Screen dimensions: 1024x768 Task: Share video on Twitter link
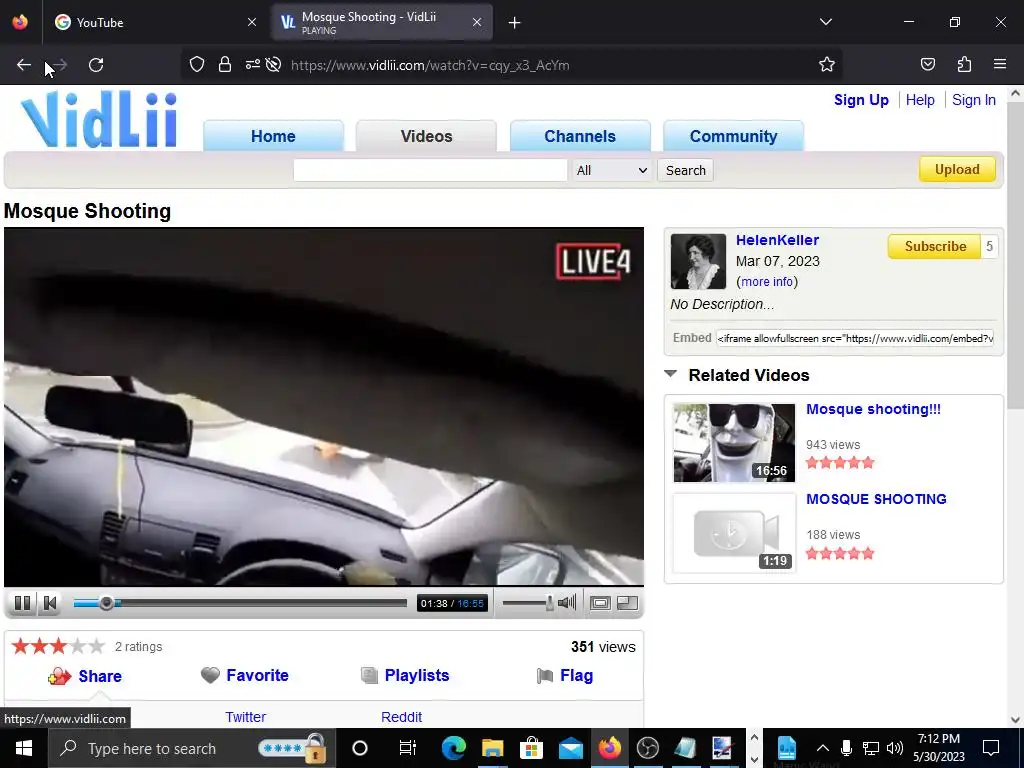pyautogui.click(x=246, y=717)
